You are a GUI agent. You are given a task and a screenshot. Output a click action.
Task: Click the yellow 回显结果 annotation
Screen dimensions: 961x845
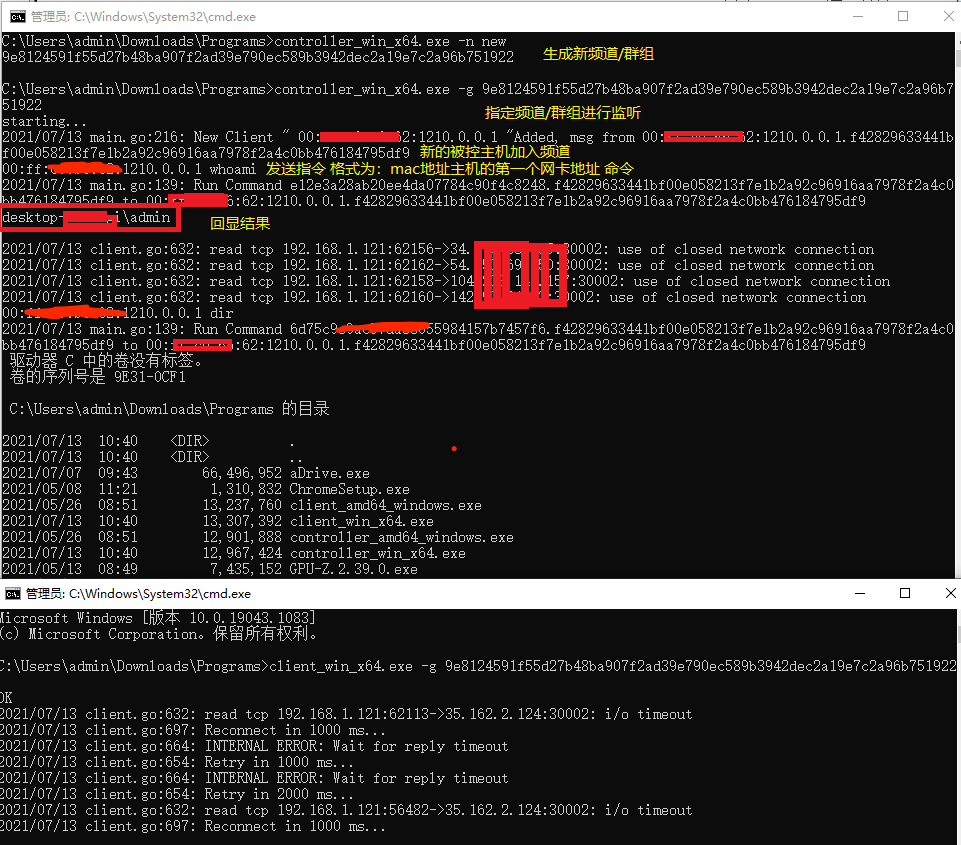(240, 224)
